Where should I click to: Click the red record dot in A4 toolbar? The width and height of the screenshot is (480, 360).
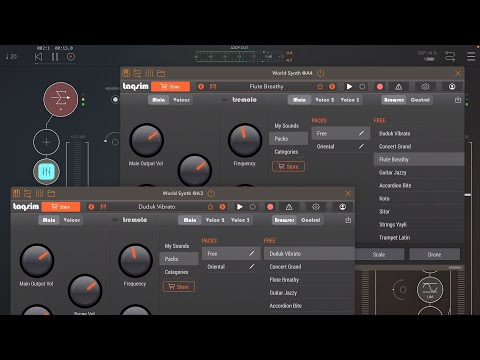(380, 87)
